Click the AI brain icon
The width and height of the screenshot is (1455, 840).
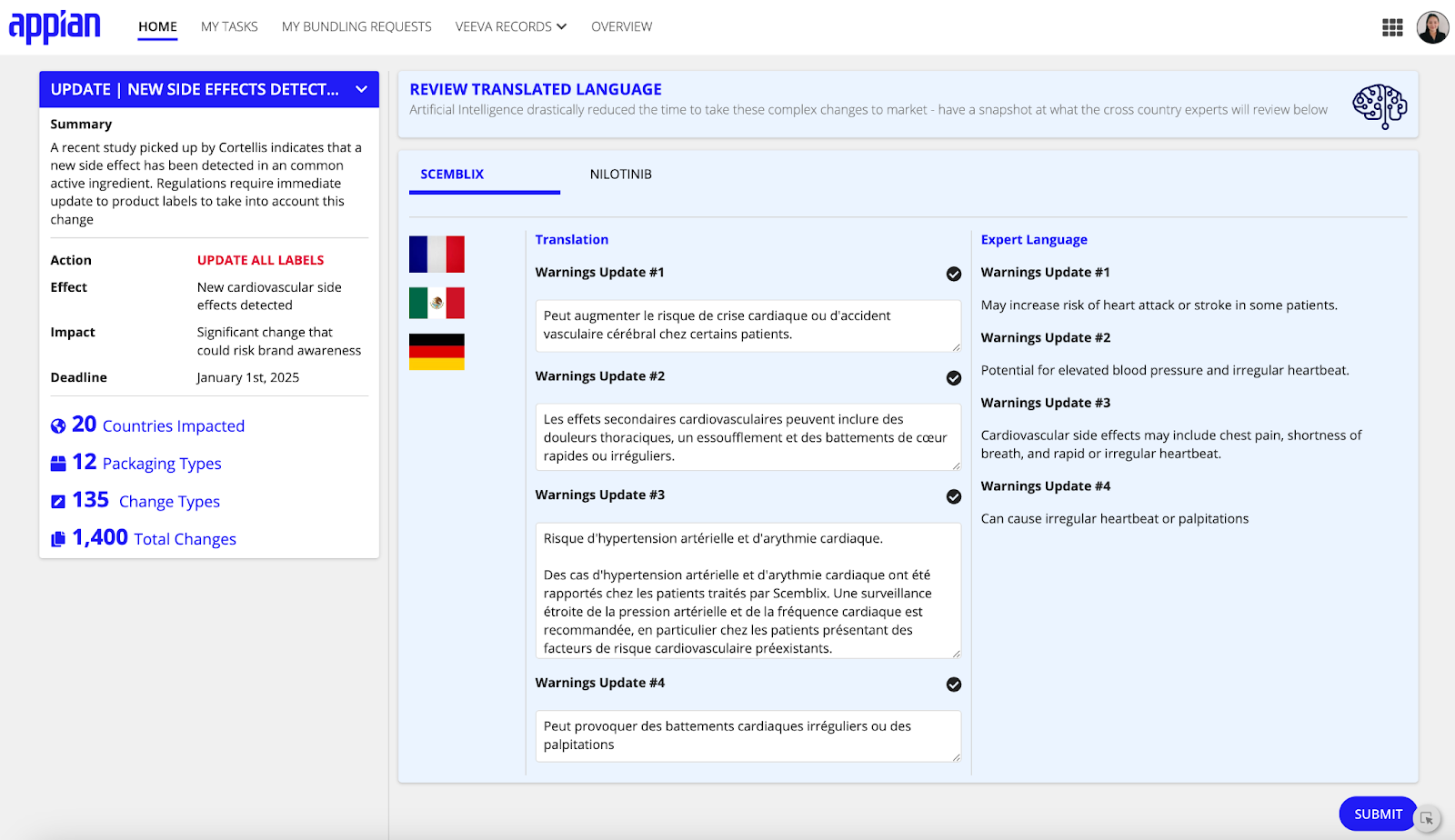(x=1380, y=105)
